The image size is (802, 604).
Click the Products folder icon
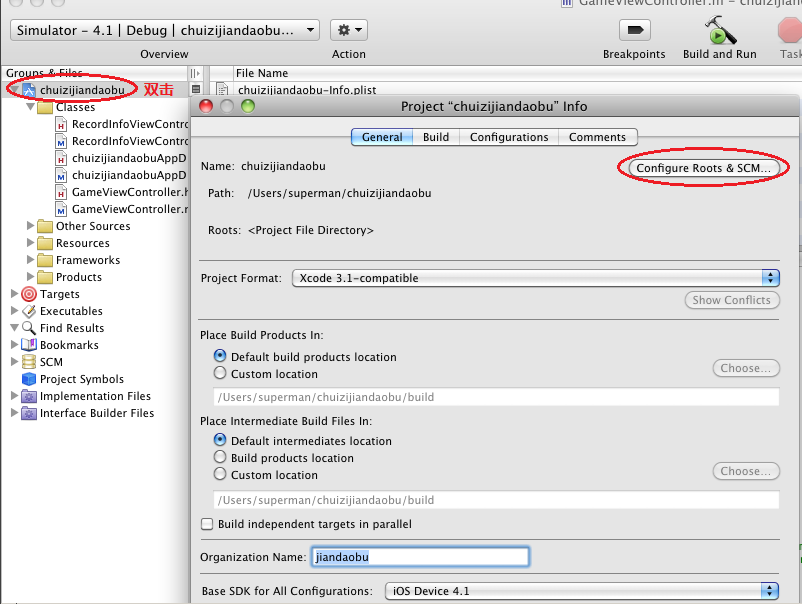[x=45, y=277]
